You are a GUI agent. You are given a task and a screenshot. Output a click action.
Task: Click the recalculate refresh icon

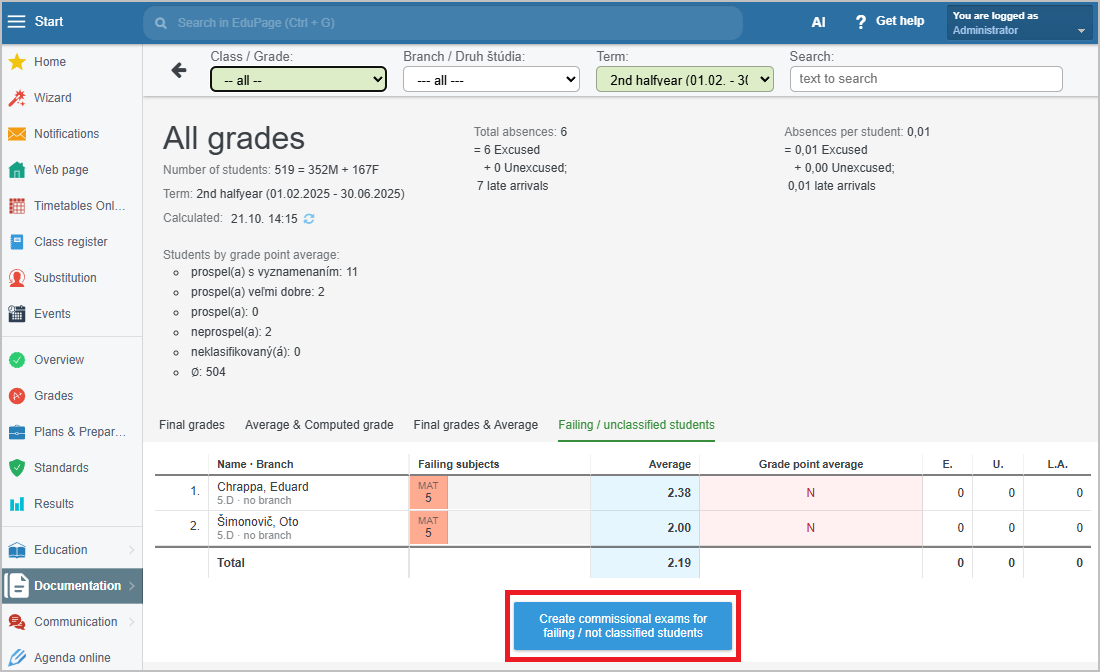click(309, 218)
